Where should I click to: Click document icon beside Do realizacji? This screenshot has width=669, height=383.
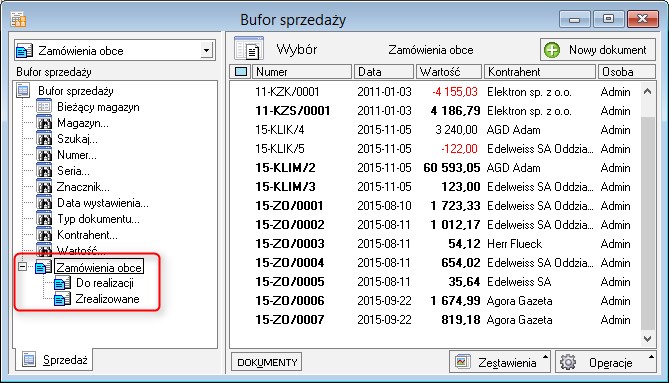pos(62,283)
